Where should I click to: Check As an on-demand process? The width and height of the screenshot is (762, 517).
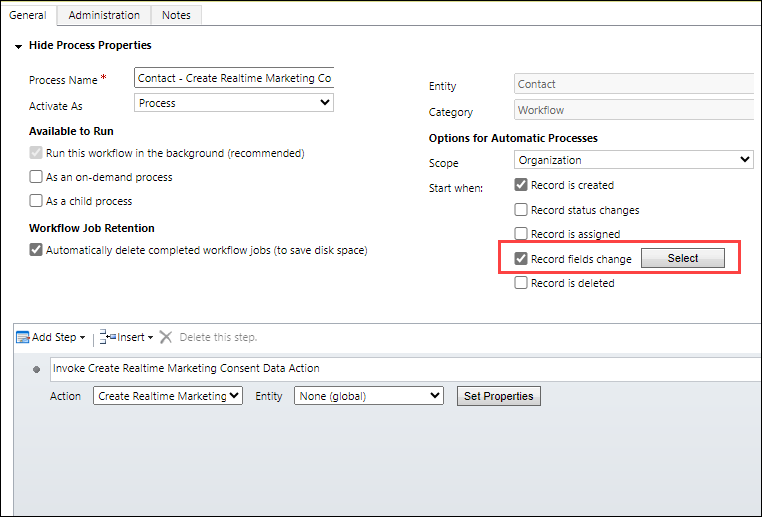pyautogui.click(x=36, y=177)
